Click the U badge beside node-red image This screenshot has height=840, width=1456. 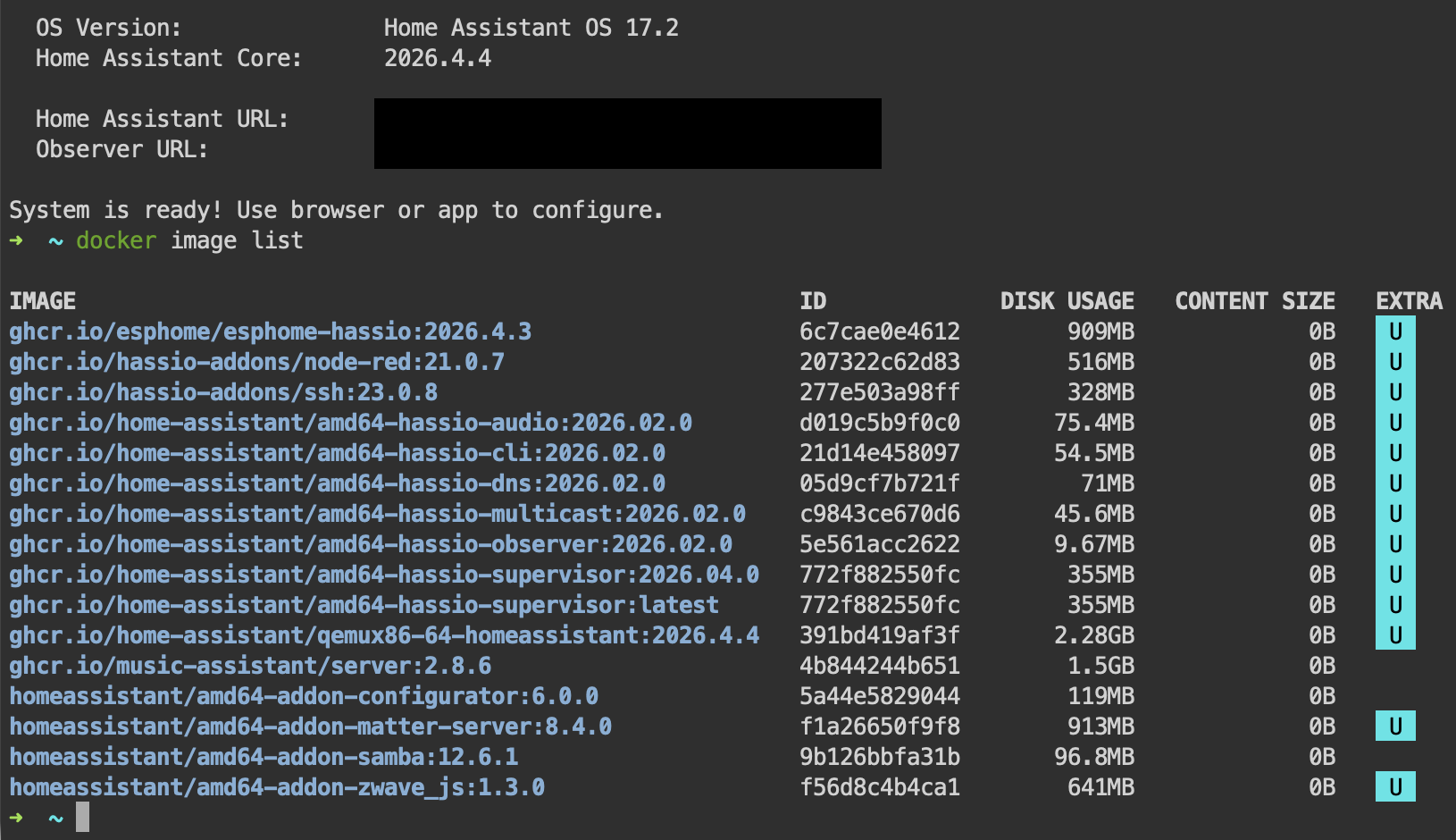tap(1395, 362)
